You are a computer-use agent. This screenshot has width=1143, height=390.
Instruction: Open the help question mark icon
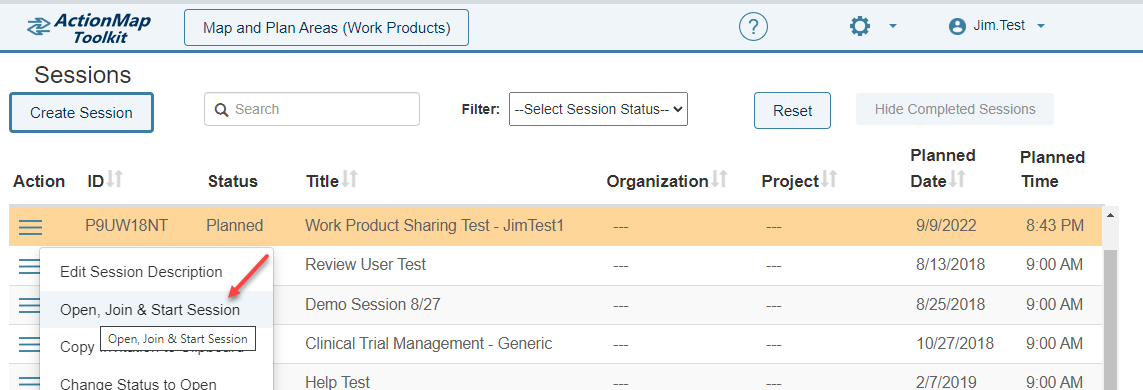click(754, 27)
